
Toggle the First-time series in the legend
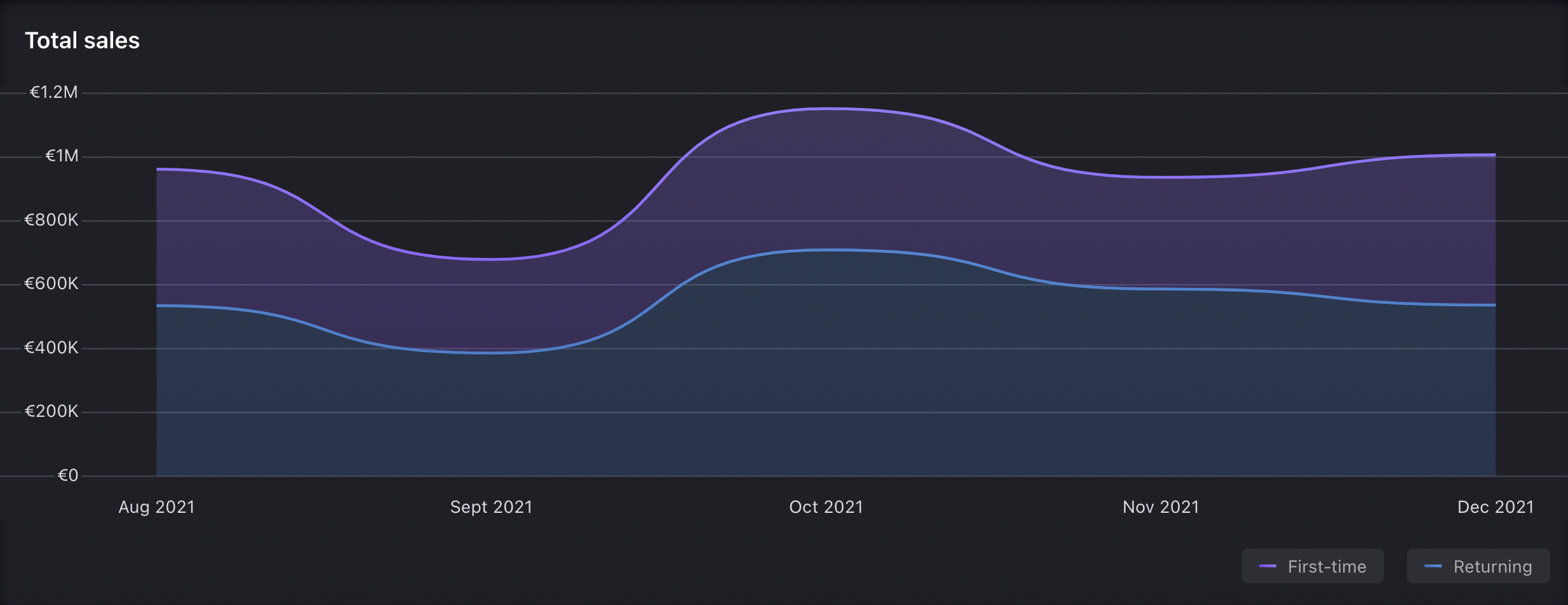click(1313, 566)
